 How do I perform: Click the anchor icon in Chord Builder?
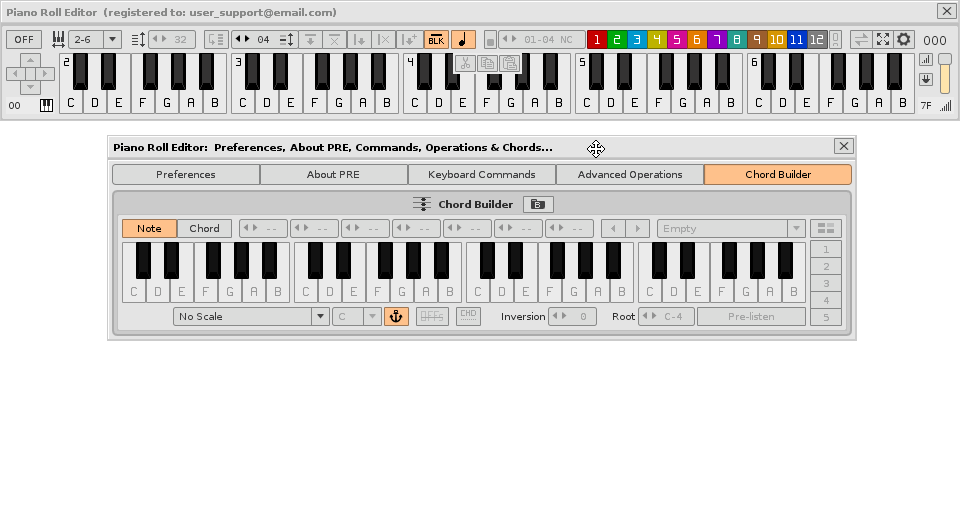click(396, 317)
